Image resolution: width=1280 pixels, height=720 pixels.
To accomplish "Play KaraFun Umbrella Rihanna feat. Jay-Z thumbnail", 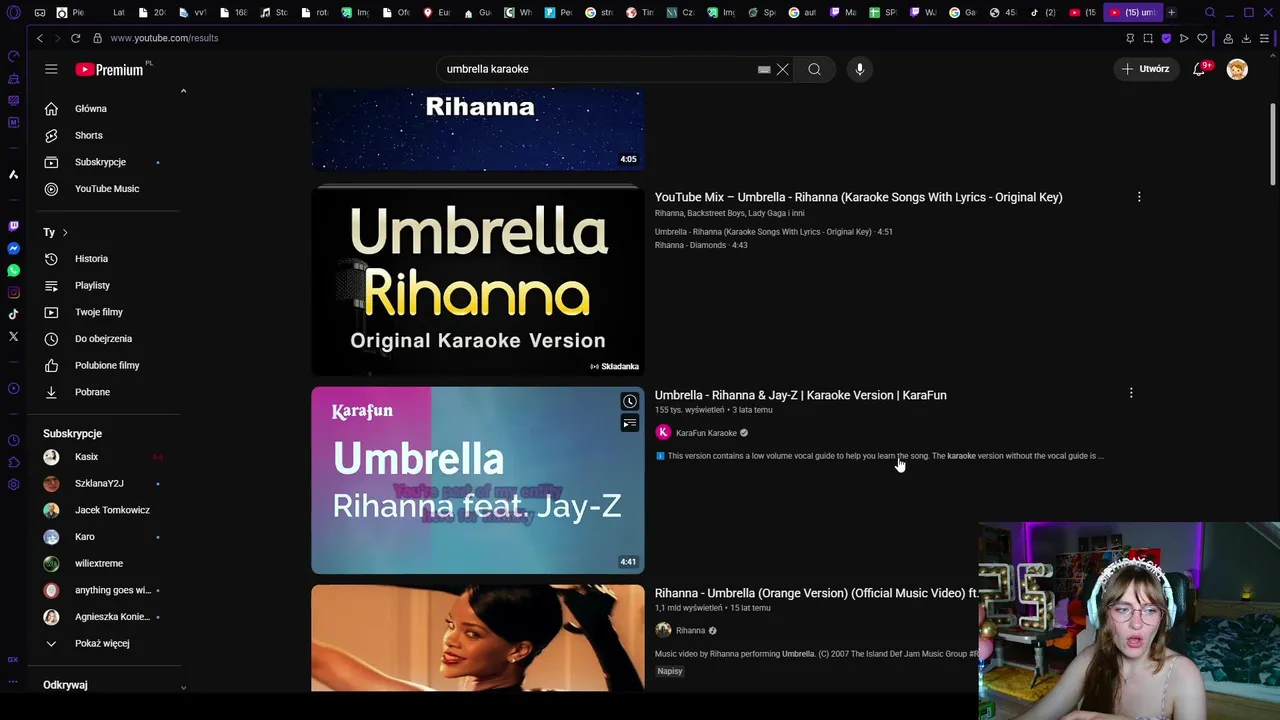I will pos(477,480).
